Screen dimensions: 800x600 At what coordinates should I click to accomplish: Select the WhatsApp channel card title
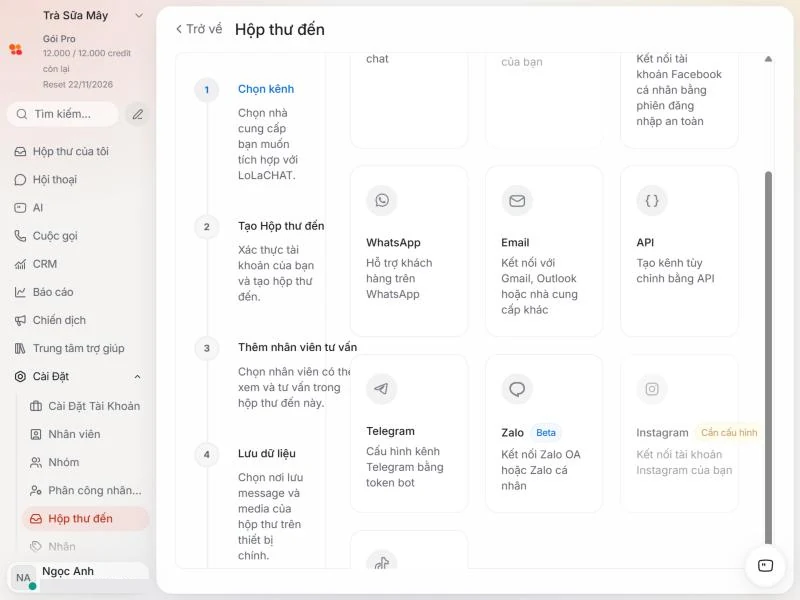pos(393,242)
